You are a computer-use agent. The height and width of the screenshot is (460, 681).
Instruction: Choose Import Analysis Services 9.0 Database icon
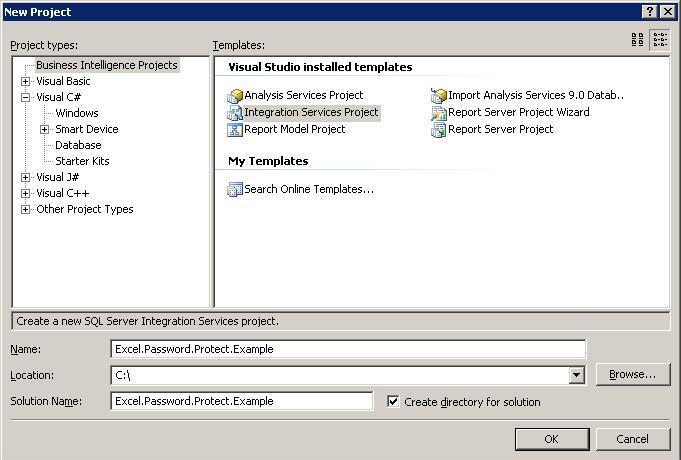click(439, 96)
